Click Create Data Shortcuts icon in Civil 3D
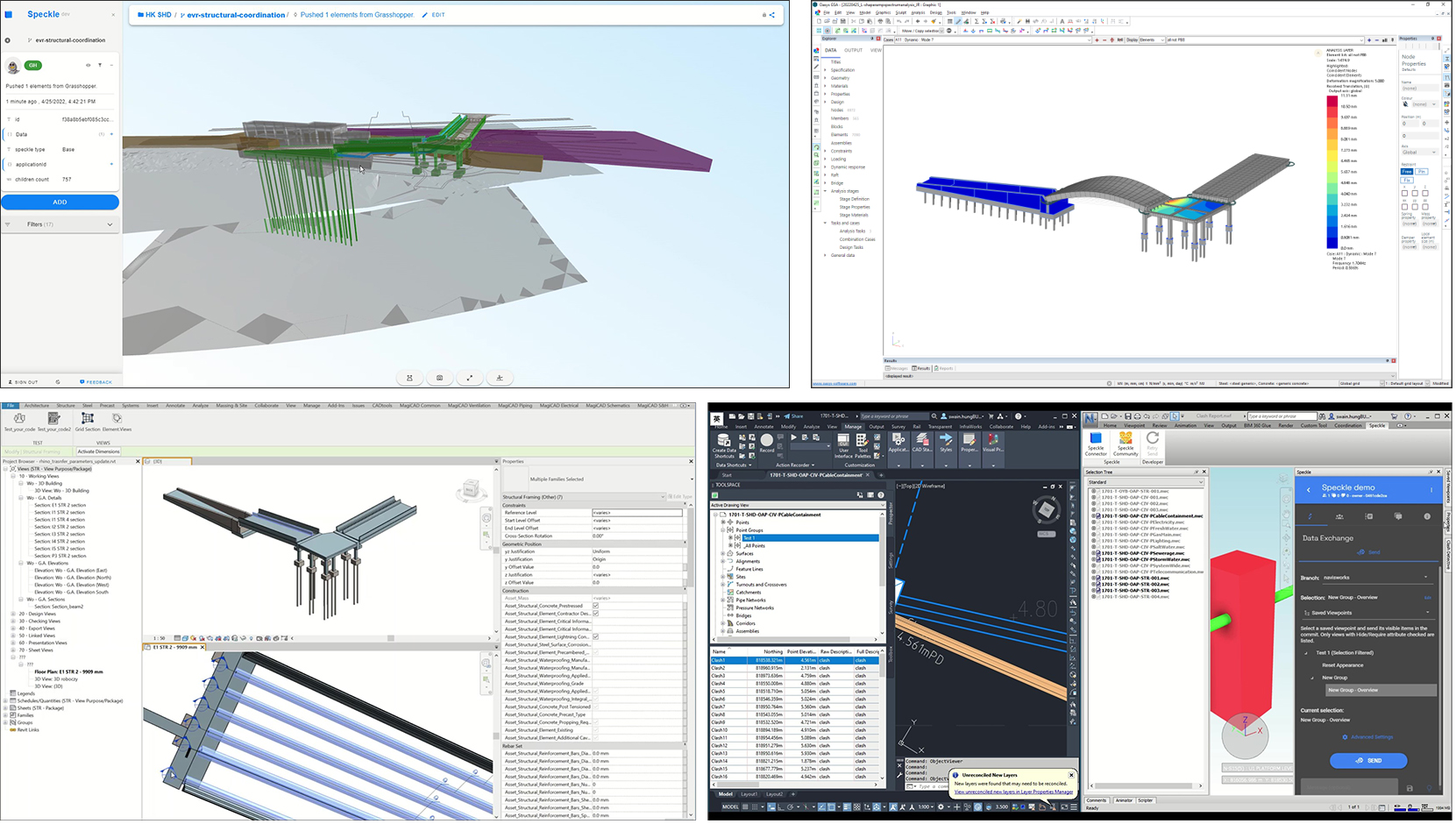Screen dimensions: 1456x824 725,446
